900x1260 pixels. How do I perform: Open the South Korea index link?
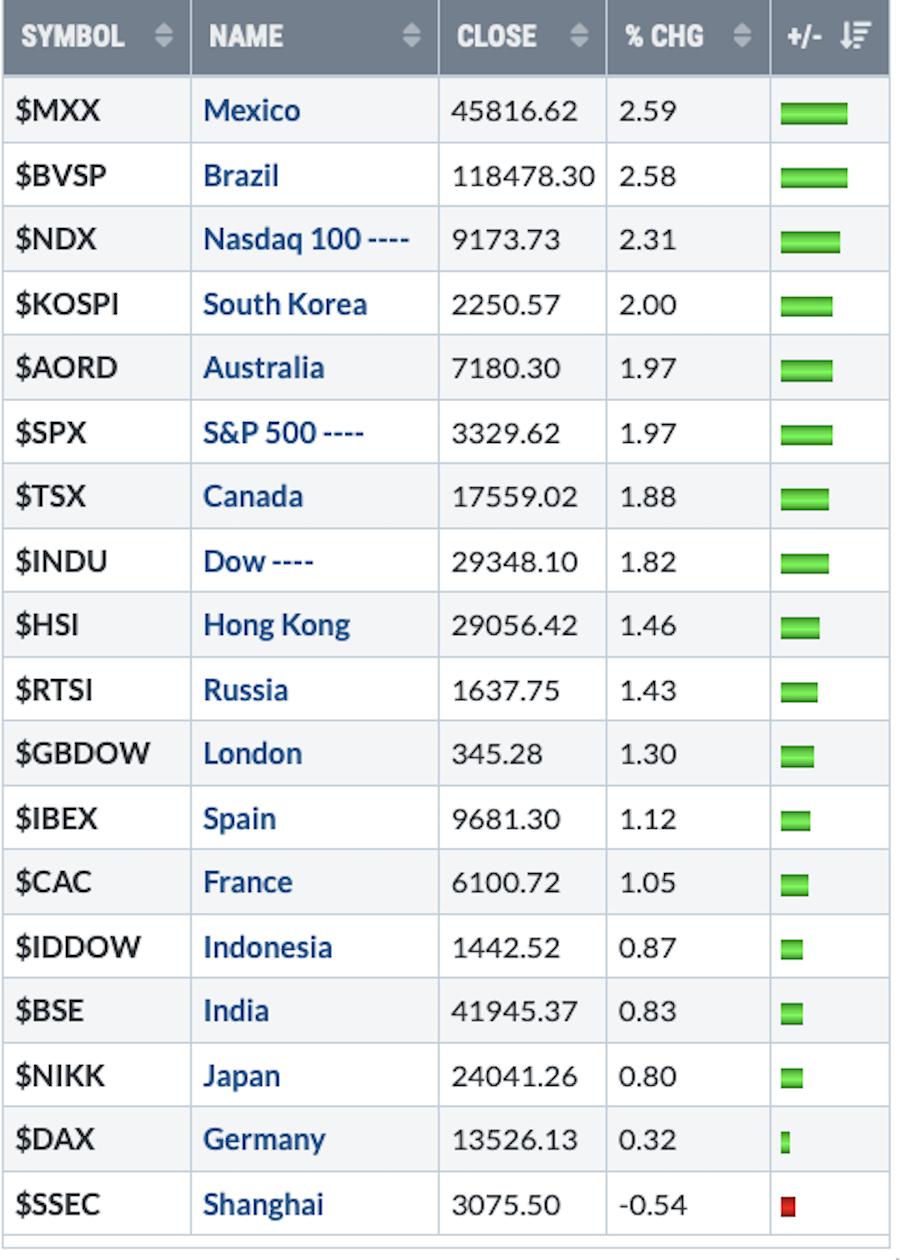[284, 304]
